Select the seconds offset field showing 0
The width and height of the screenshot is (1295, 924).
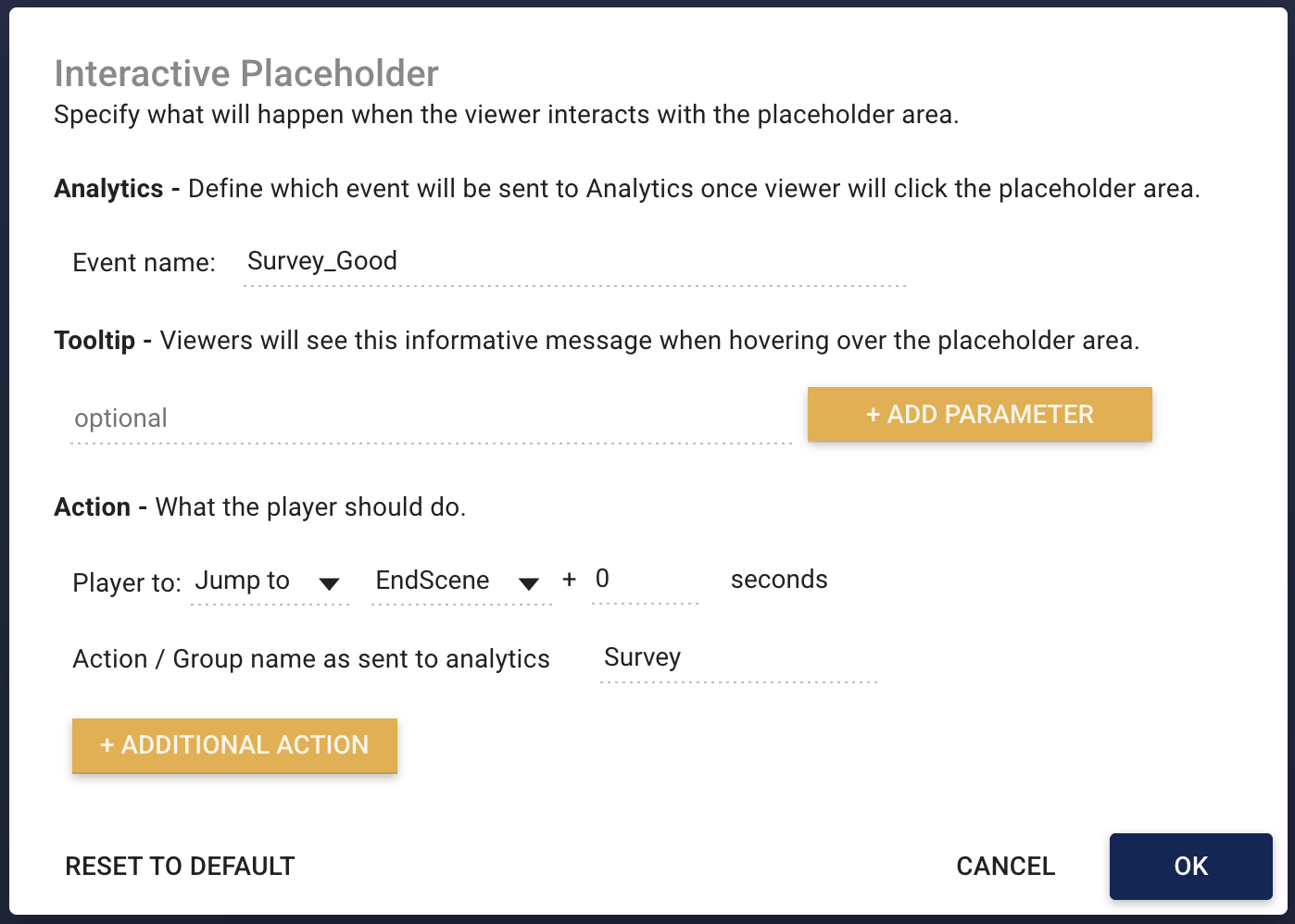point(644,581)
